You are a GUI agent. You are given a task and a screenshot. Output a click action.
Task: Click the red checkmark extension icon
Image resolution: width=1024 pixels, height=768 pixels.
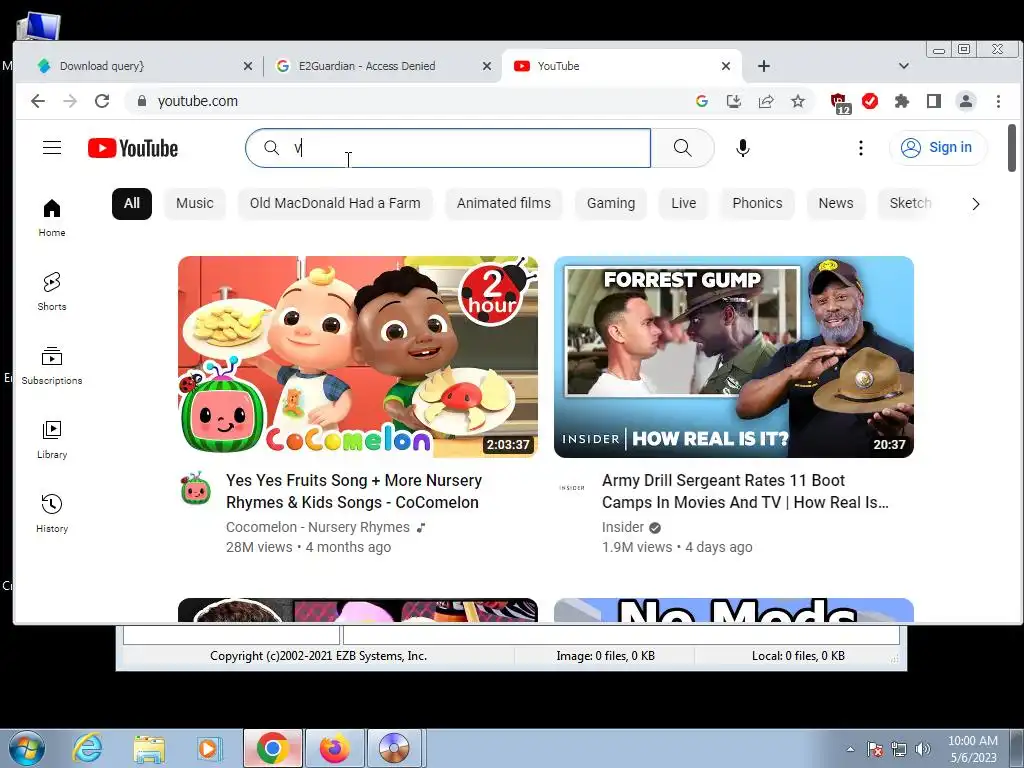click(x=870, y=101)
